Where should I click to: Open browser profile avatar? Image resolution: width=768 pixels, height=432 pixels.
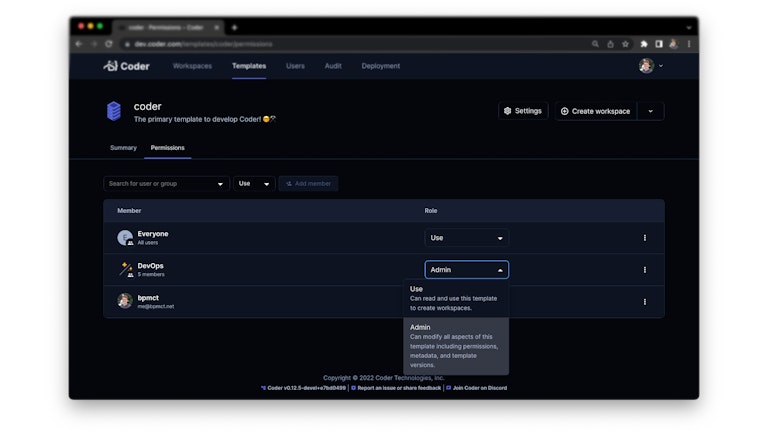pos(673,44)
